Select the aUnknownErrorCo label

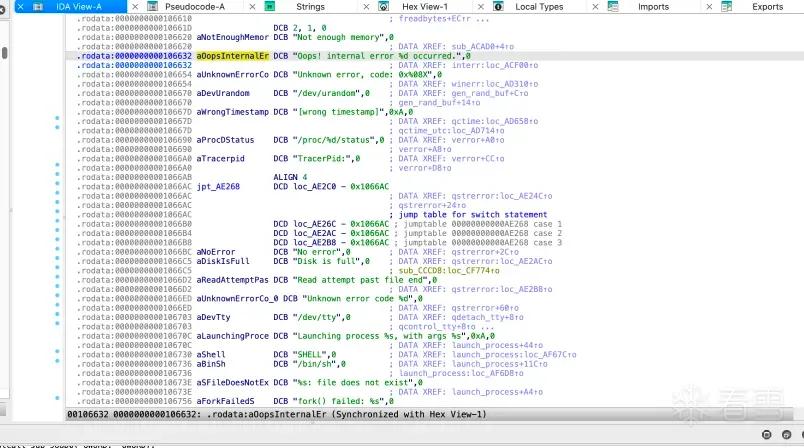[232, 75]
